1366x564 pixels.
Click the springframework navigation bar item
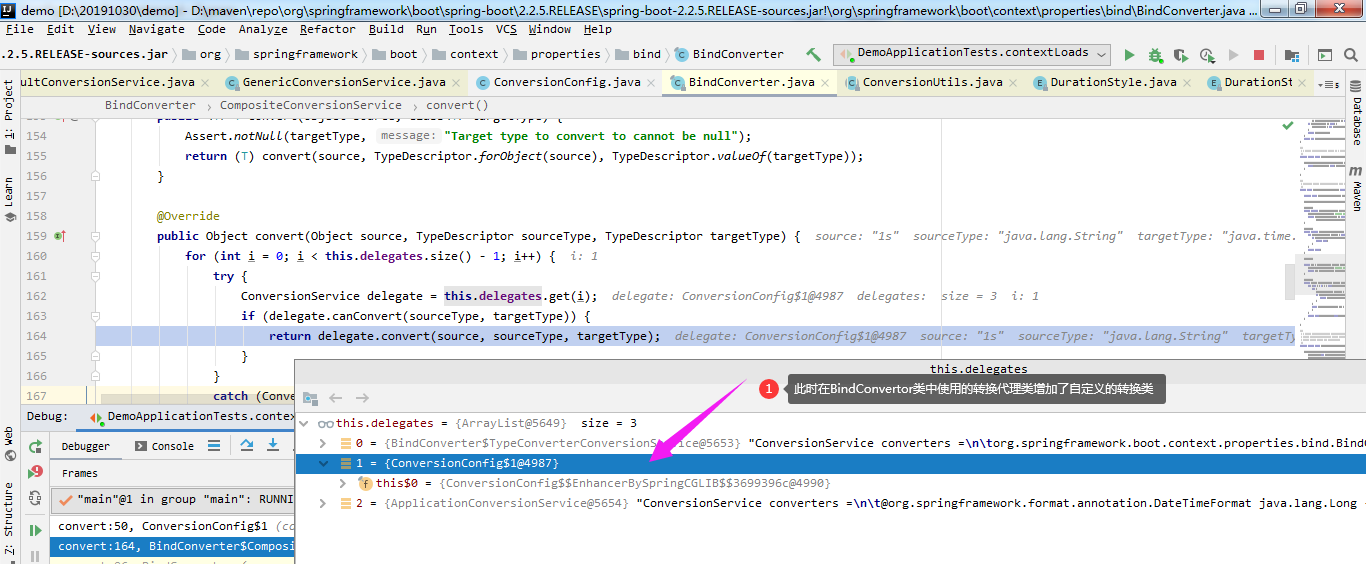tap(295, 54)
